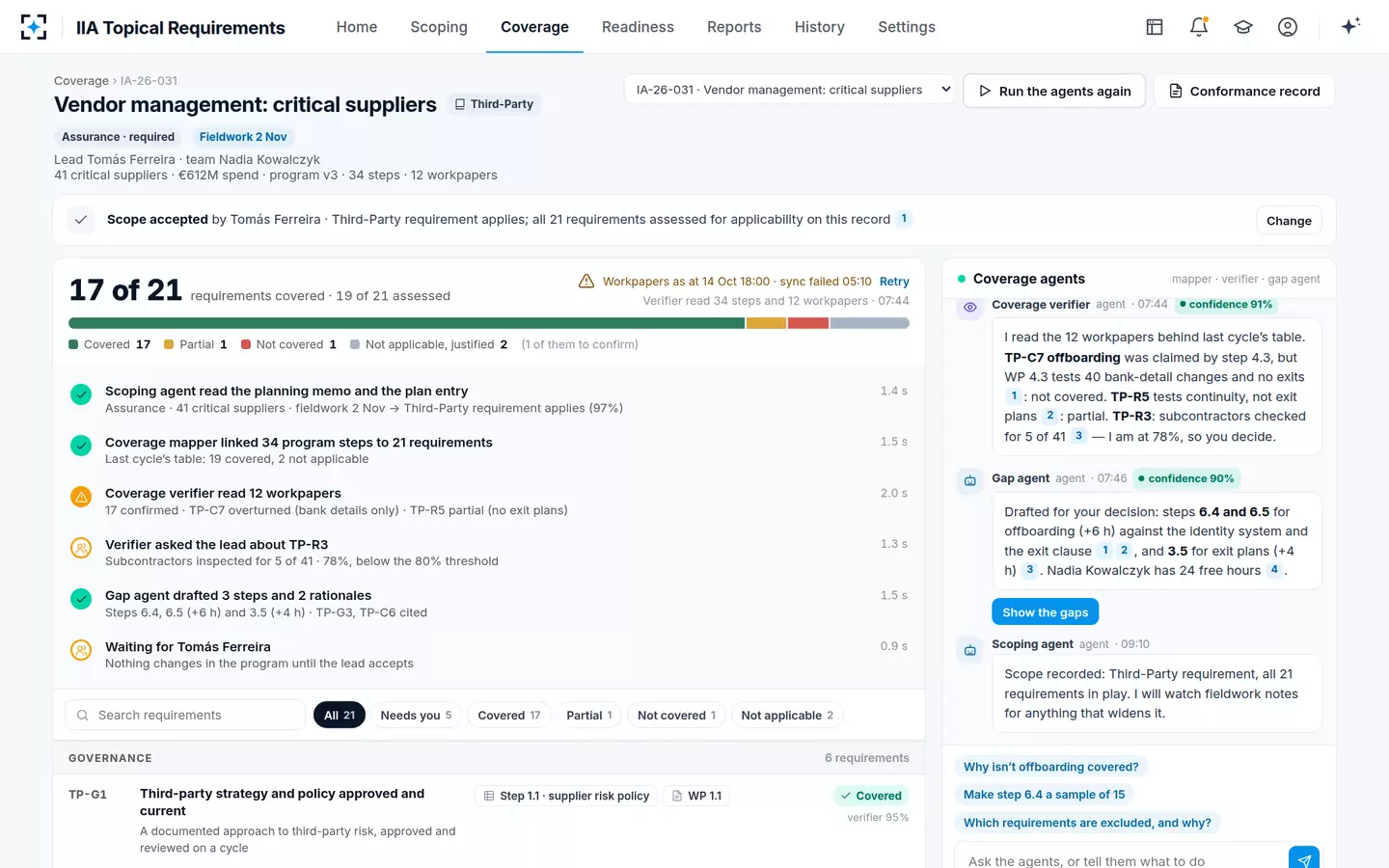The image size is (1389, 868).
Task: Click the Waiting for Tomás Ferreira person icon
Action: pyautogui.click(x=81, y=650)
